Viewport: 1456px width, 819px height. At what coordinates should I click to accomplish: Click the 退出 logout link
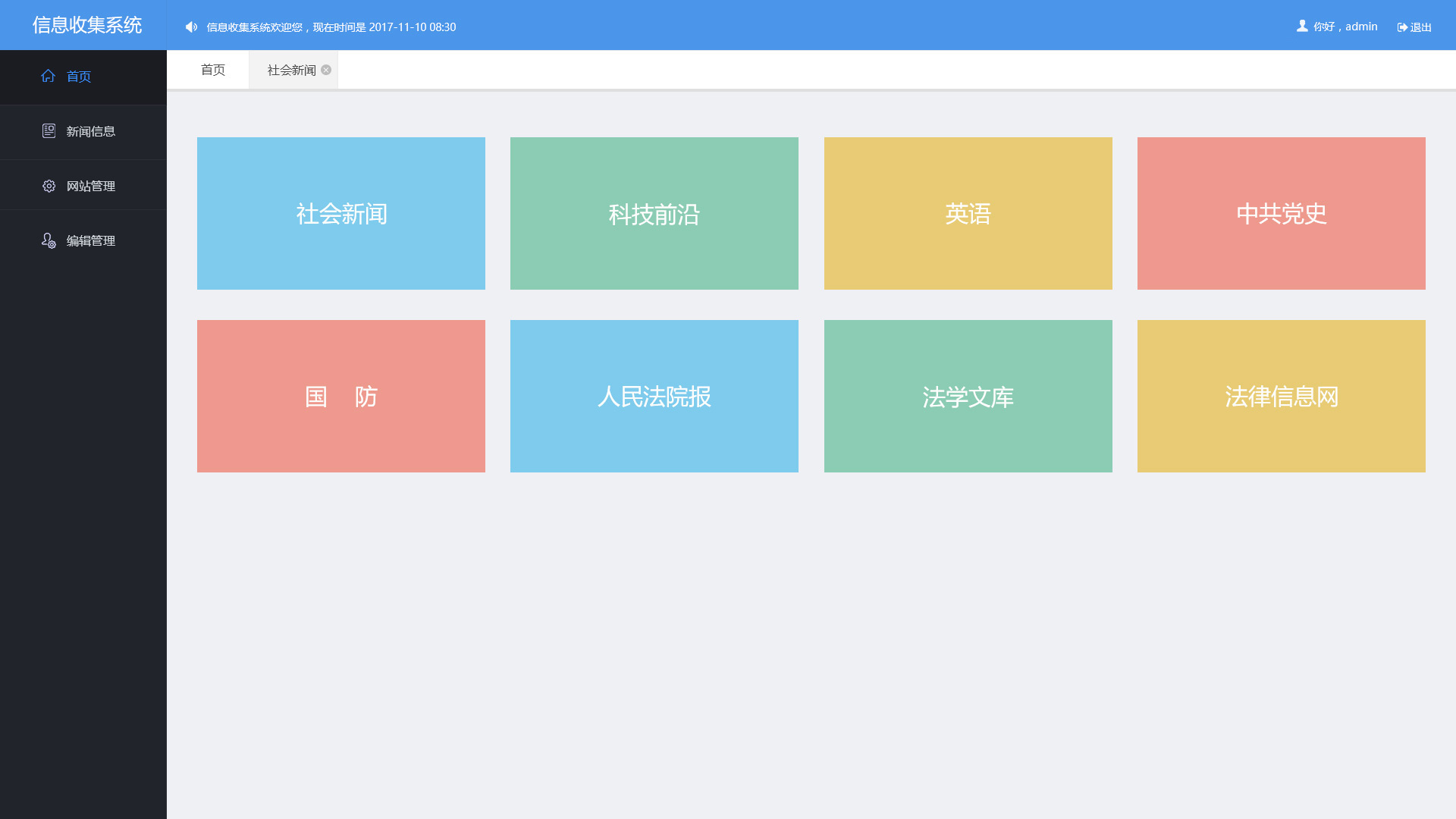[x=1420, y=27]
